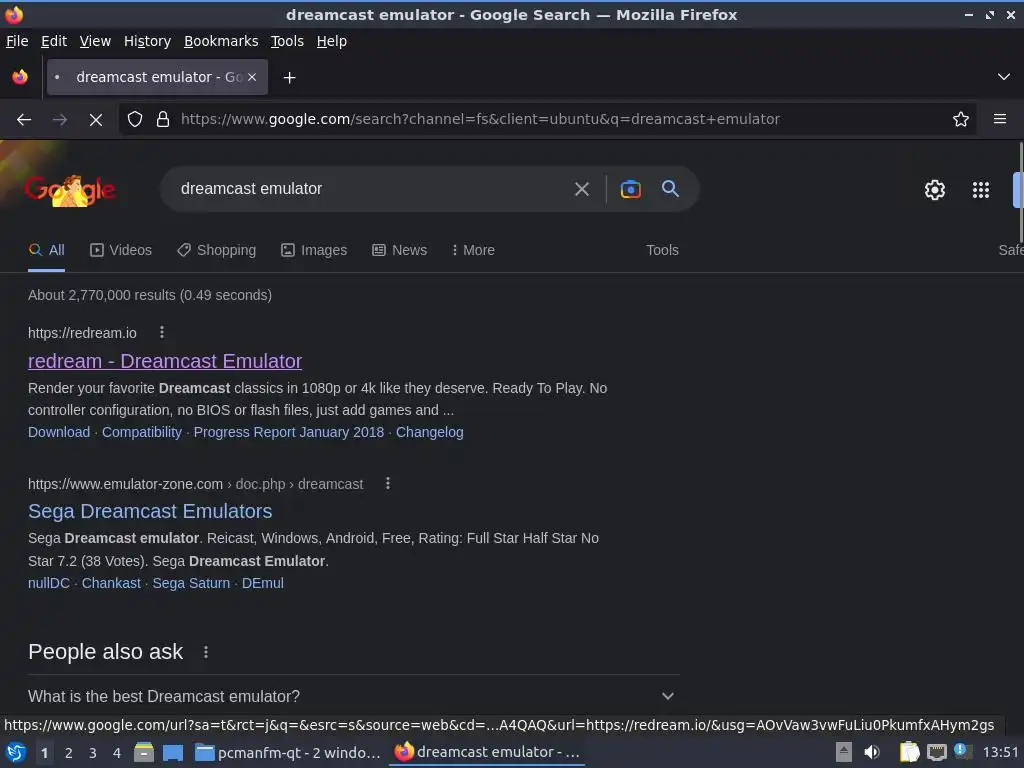Open the redream Download sitelink
Viewport: 1024px width, 768px height.
59,432
